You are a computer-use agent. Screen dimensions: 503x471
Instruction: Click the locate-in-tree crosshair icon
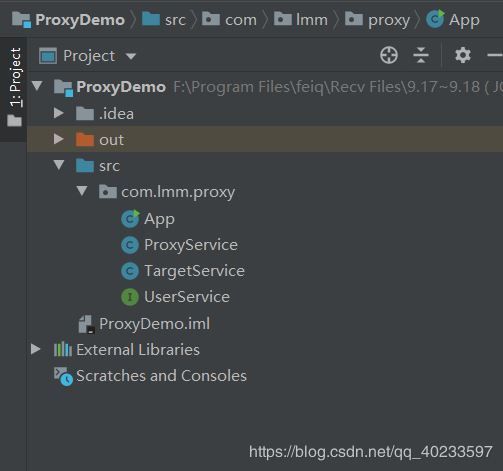coord(389,55)
